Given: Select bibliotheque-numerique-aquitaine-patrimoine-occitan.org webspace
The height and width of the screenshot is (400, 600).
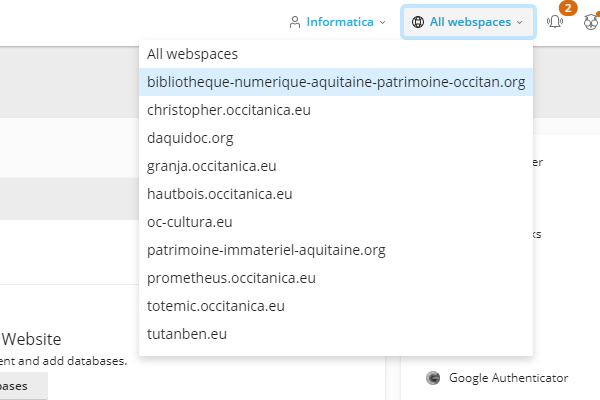Looking at the screenshot, I should pos(335,82).
